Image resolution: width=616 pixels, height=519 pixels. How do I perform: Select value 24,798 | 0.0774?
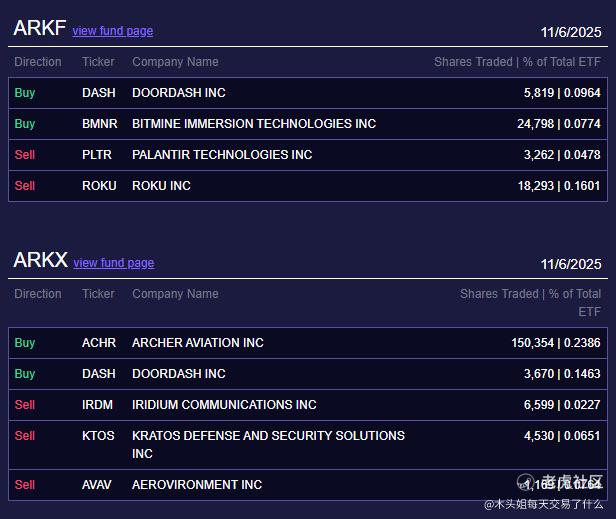(x=559, y=124)
